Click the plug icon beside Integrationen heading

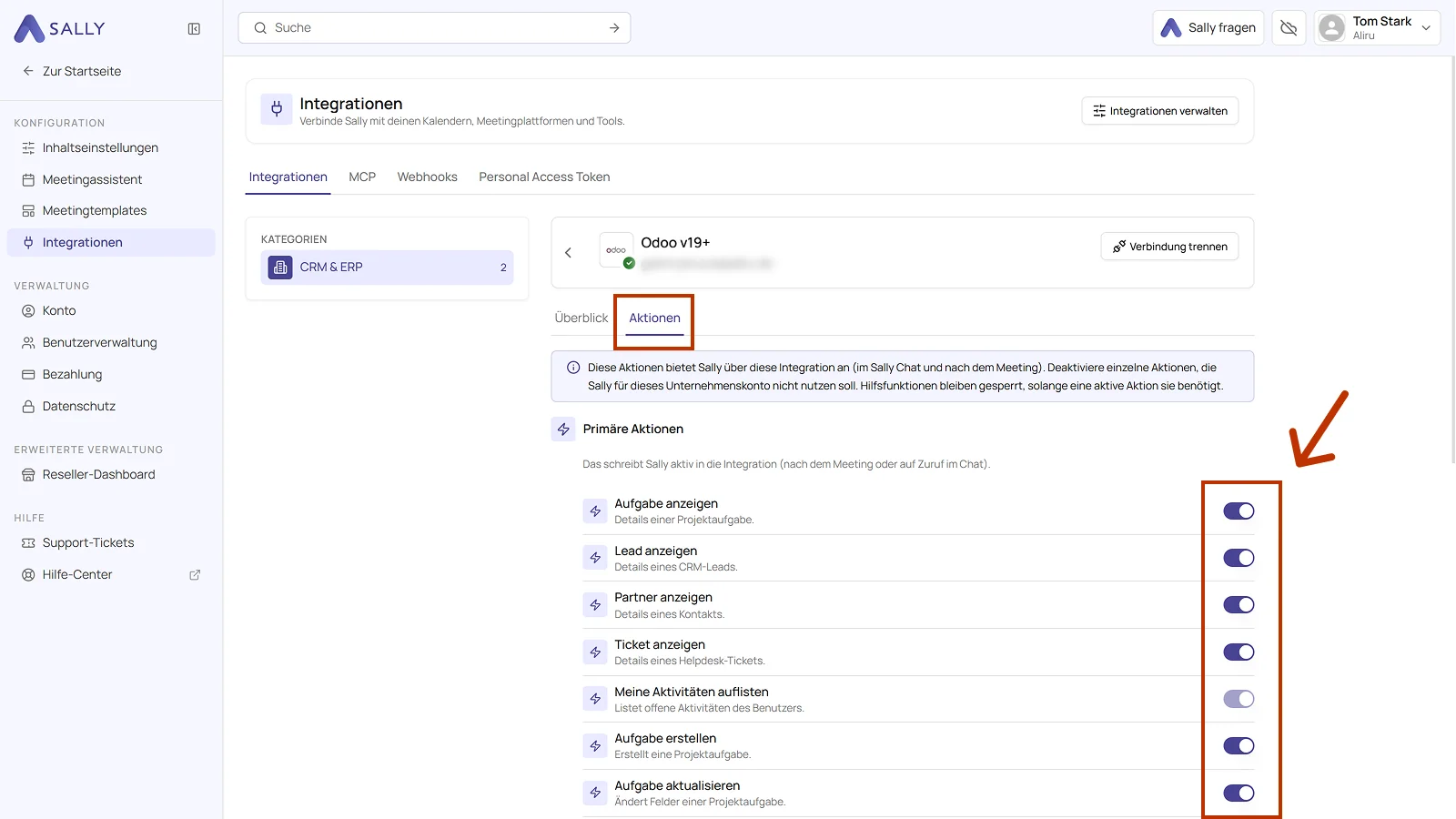[277, 110]
